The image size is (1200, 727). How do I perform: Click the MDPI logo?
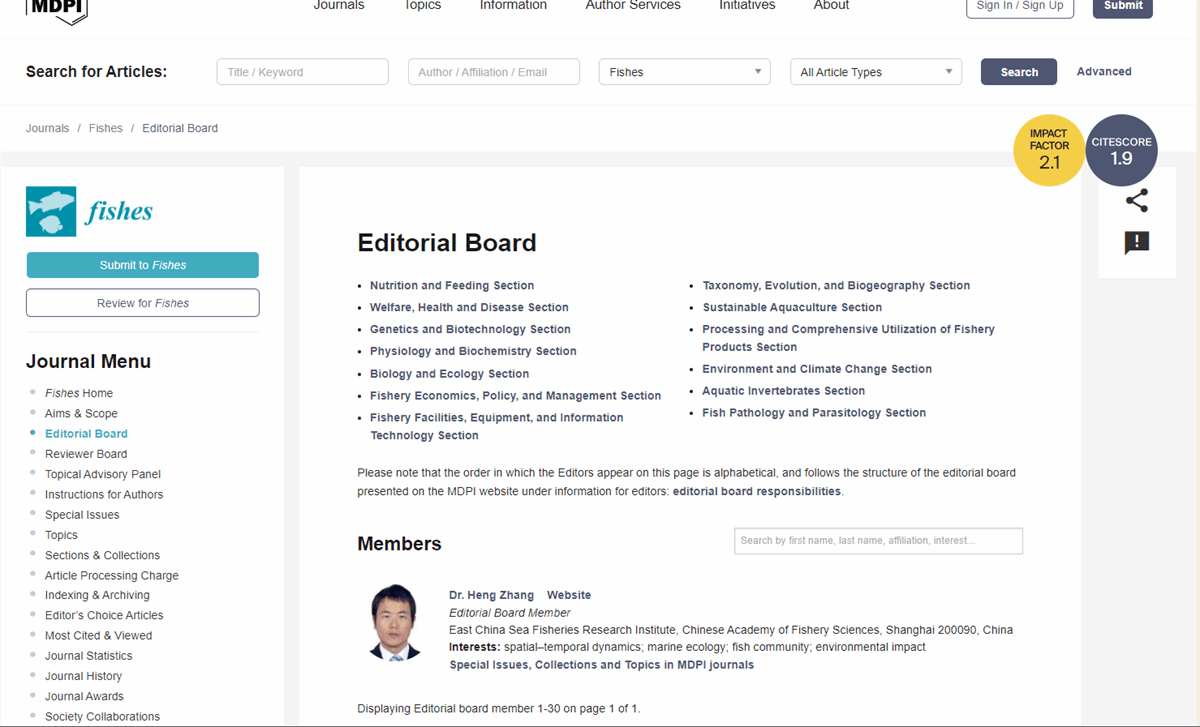[x=57, y=10]
